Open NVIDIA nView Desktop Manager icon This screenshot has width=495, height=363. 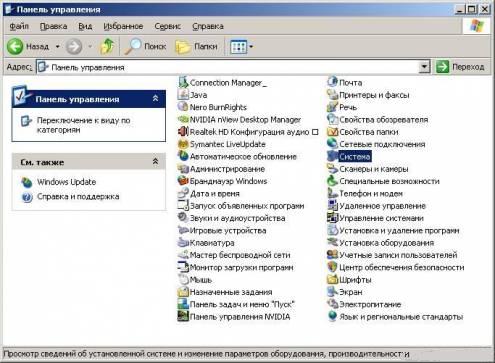click(x=239, y=120)
